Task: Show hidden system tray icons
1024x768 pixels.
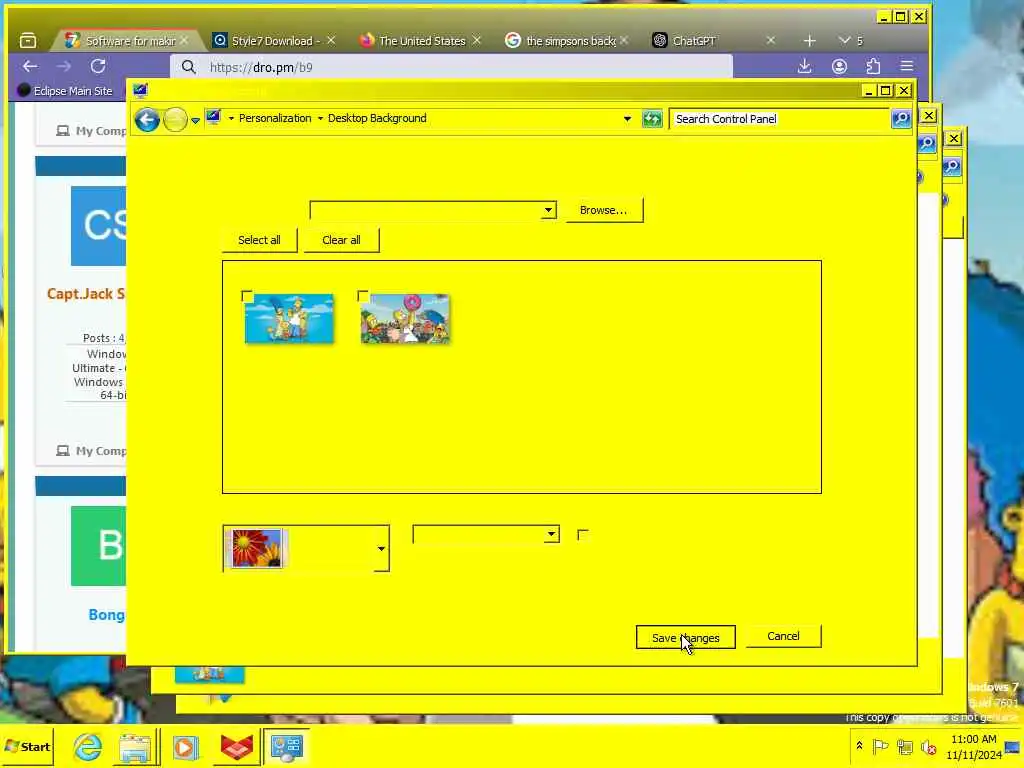Action: pos(859,746)
